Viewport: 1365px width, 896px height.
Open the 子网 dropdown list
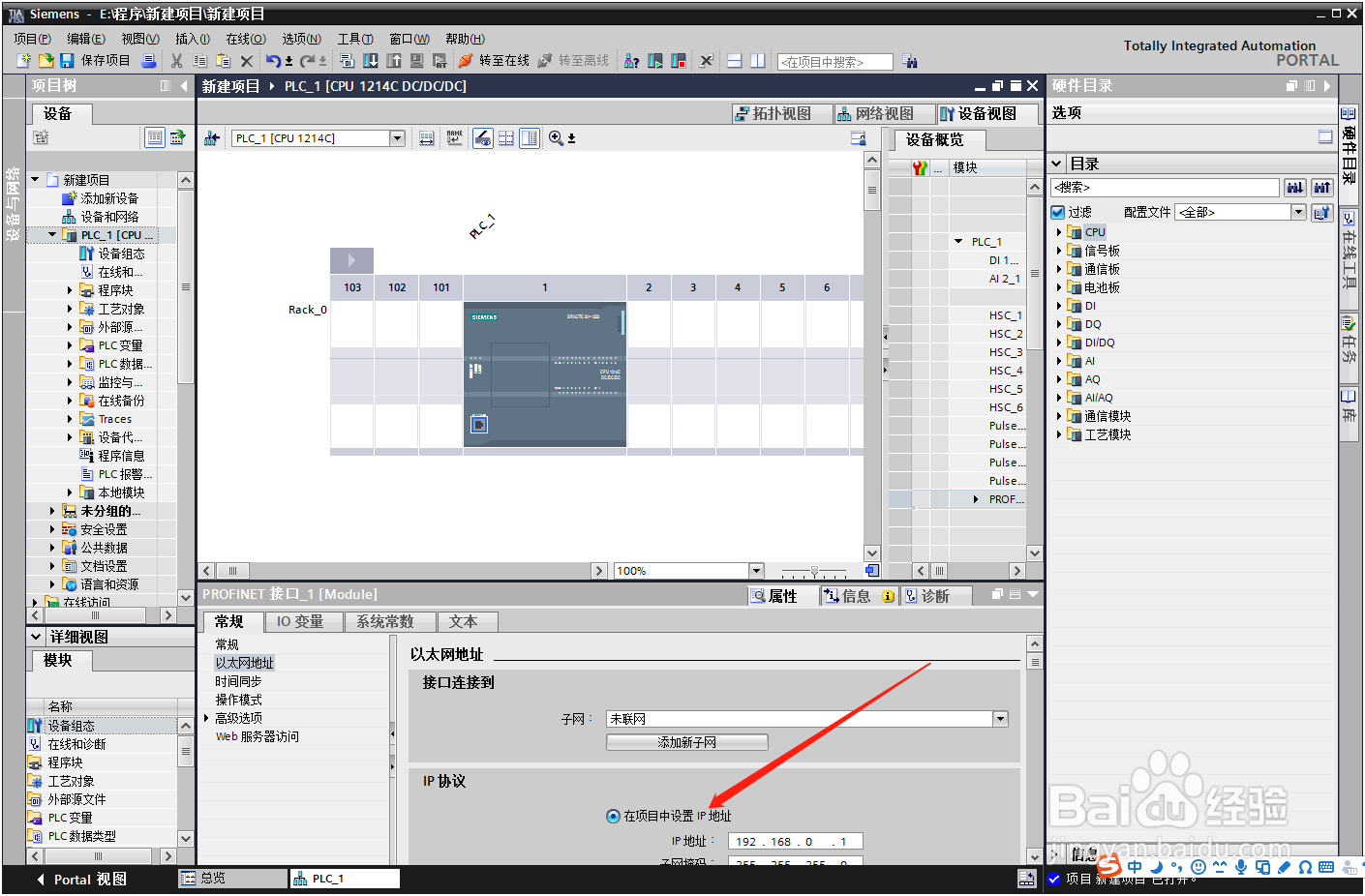pyautogui.click(x=1000, y=719)
